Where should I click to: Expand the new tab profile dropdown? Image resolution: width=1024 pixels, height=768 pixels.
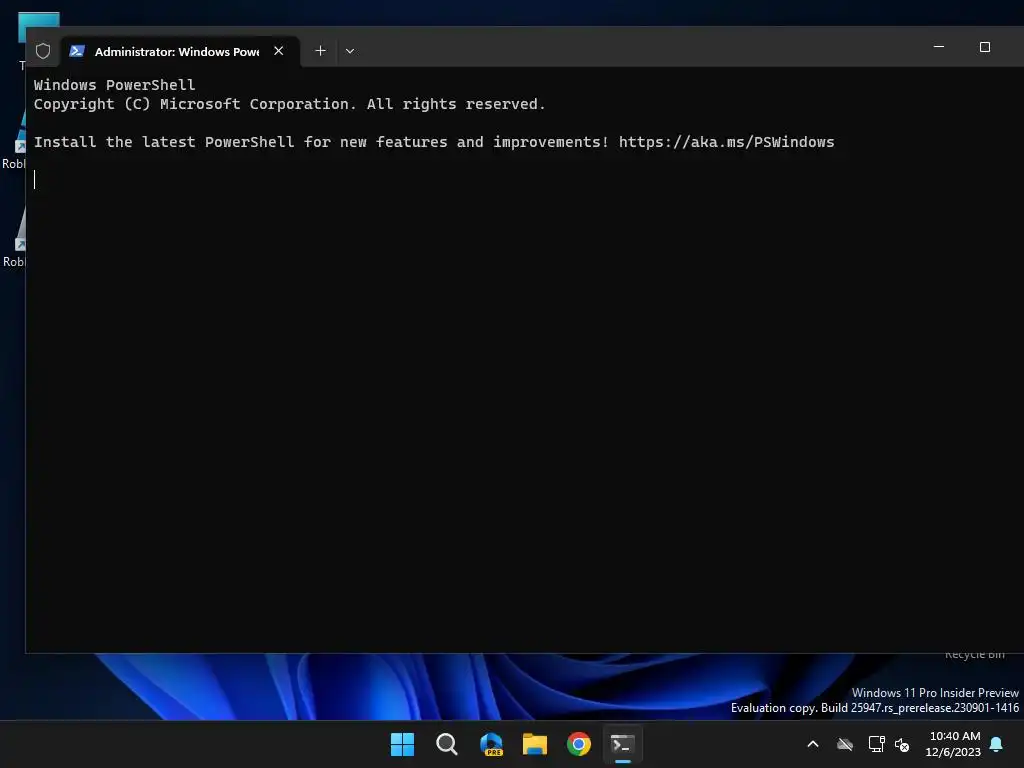350,51
